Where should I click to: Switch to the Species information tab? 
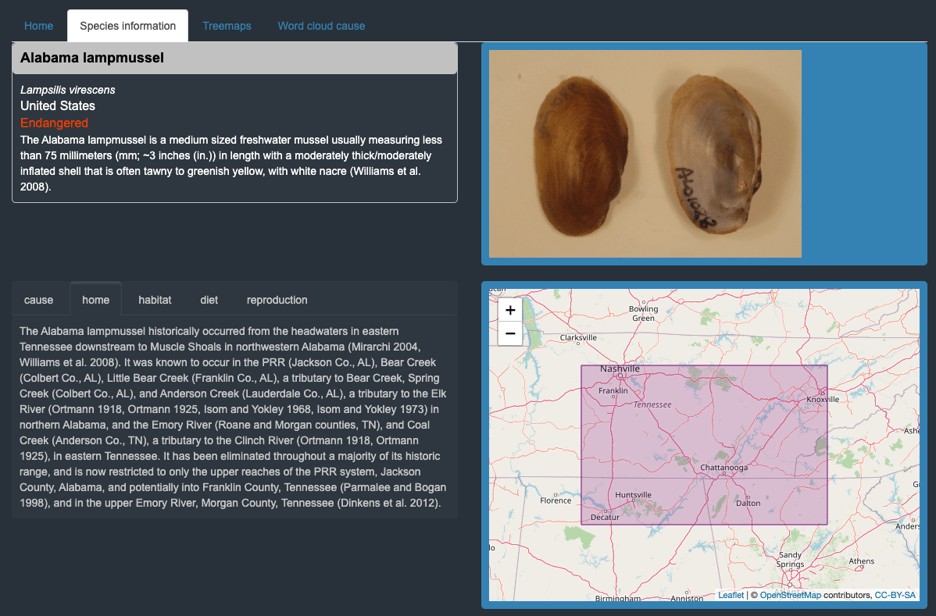click(127, 25)
